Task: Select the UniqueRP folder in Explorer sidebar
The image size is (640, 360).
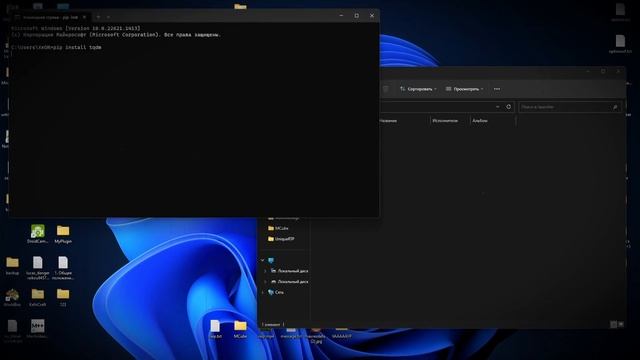Action: (281, 239)
